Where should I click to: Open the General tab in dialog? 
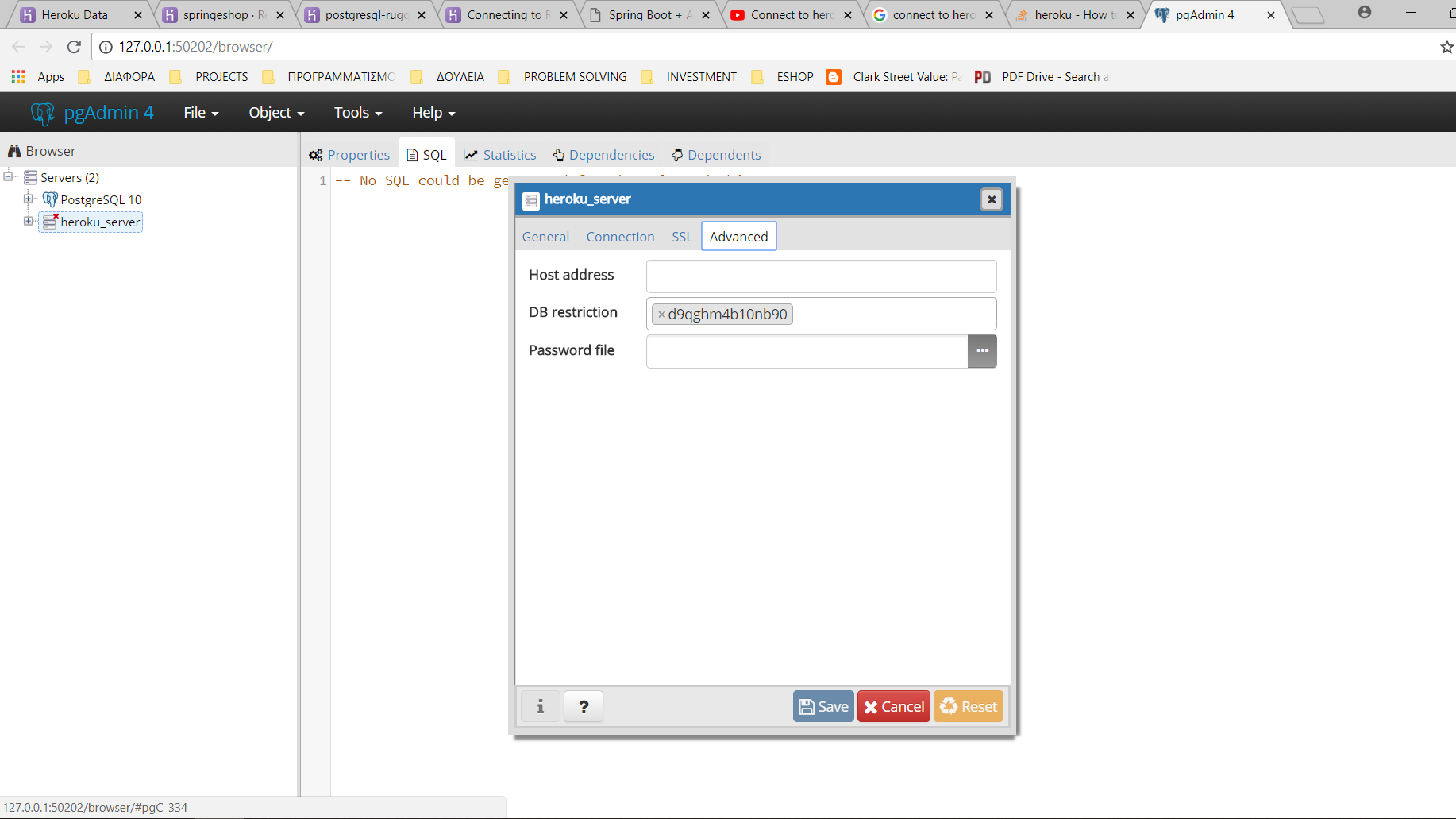(545, 237)
